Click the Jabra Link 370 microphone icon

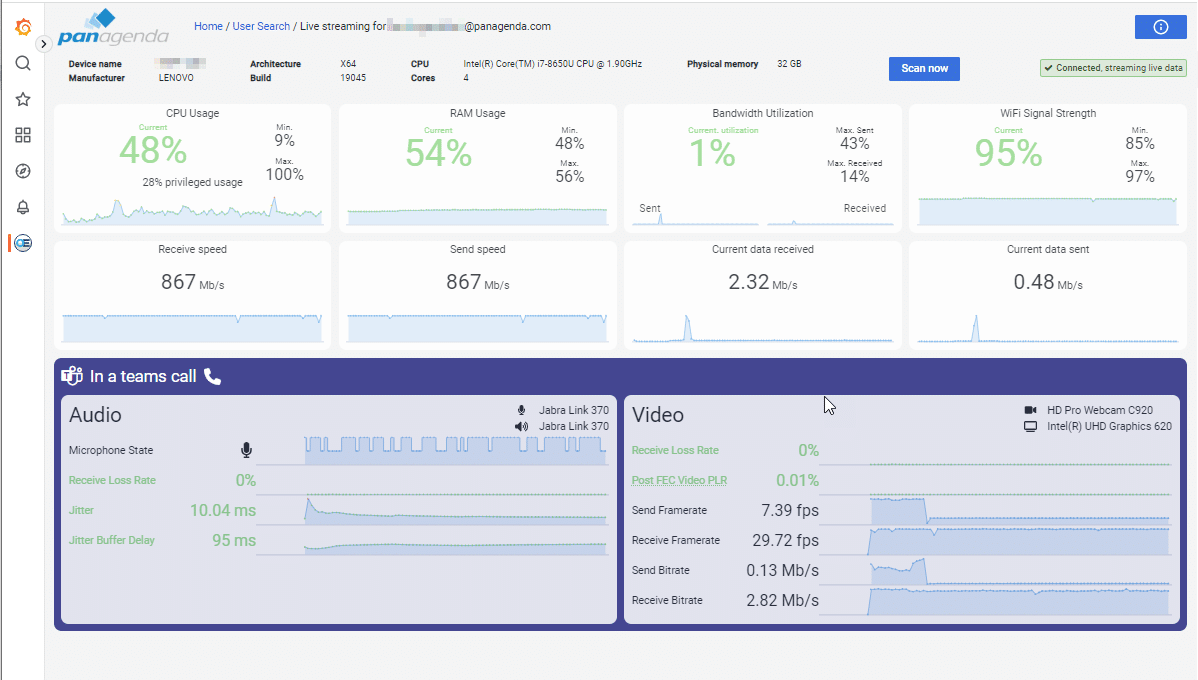coord(521,410)
